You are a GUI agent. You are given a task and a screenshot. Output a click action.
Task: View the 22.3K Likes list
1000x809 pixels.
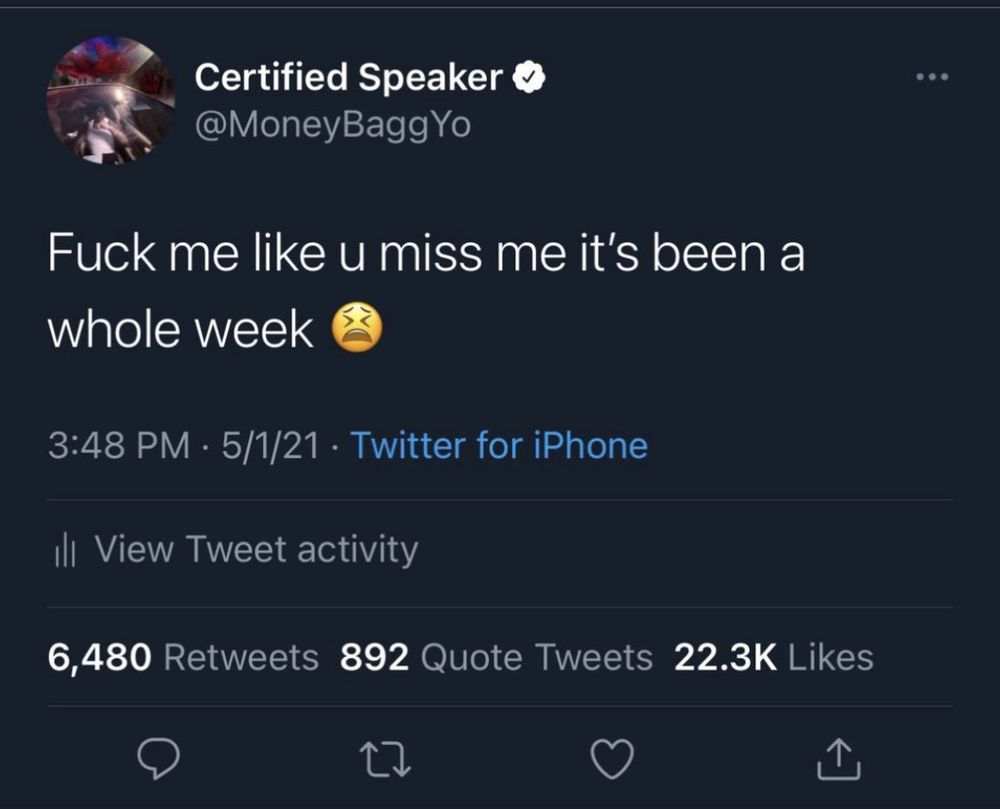pyautogui.click(x=774, y=657)
